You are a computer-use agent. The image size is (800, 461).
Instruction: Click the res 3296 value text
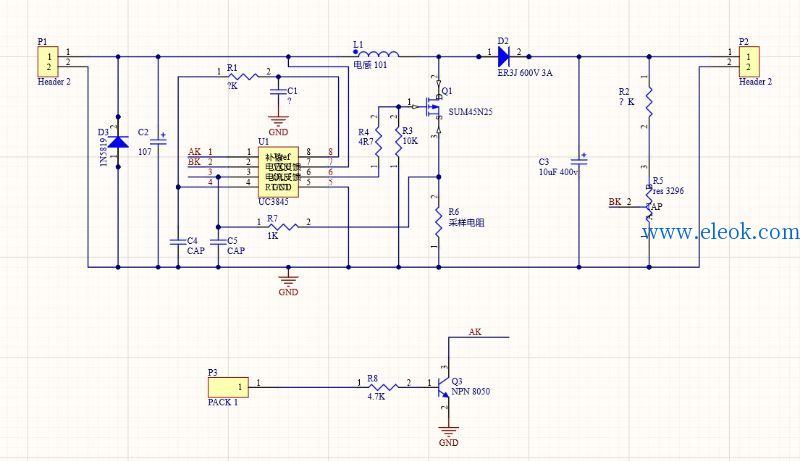pyautogui.click(x=668, y=191)
